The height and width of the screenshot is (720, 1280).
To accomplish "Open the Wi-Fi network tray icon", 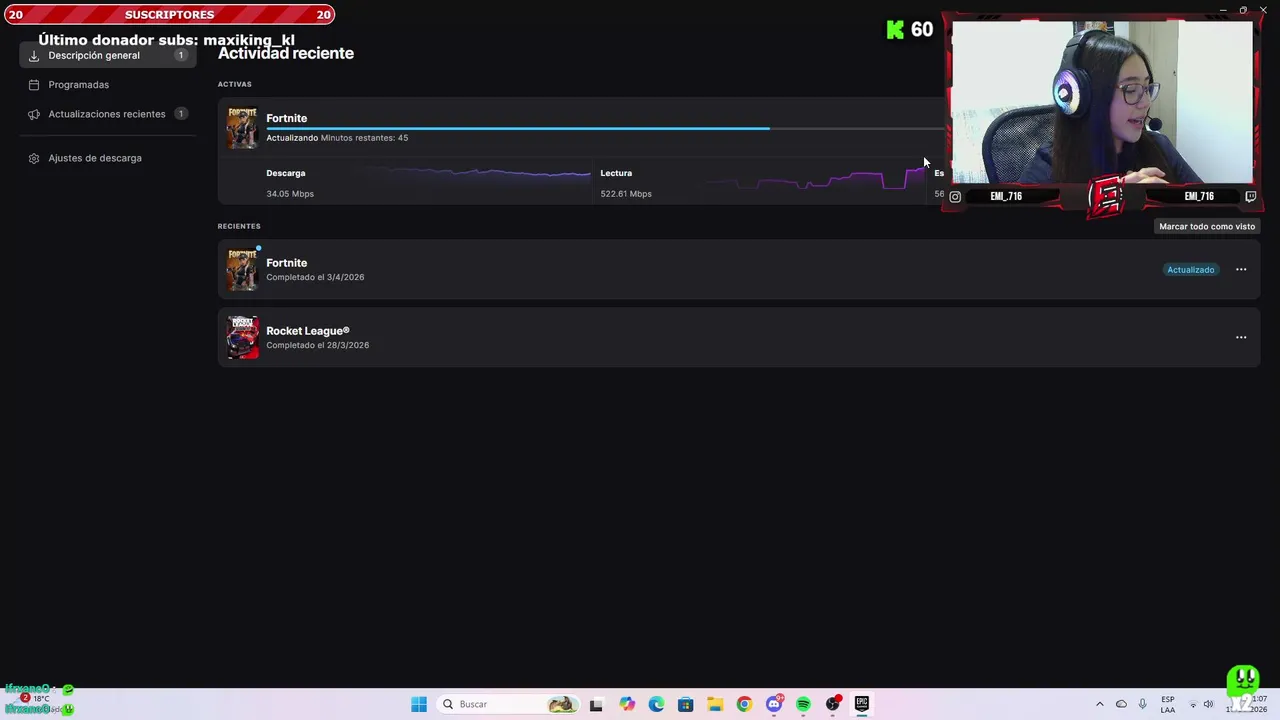I will pyautogui.click(x=1192, y=704).
